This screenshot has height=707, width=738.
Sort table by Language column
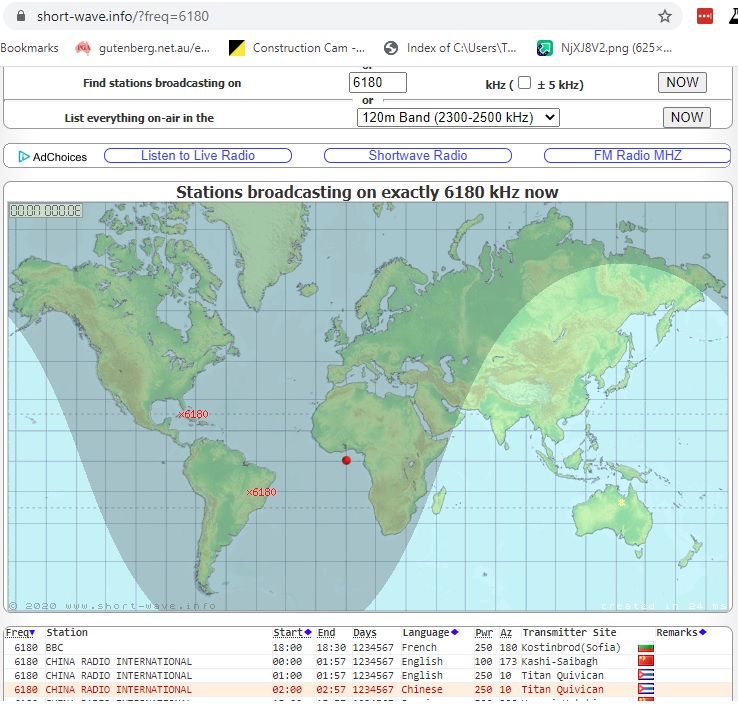[430, 633]
